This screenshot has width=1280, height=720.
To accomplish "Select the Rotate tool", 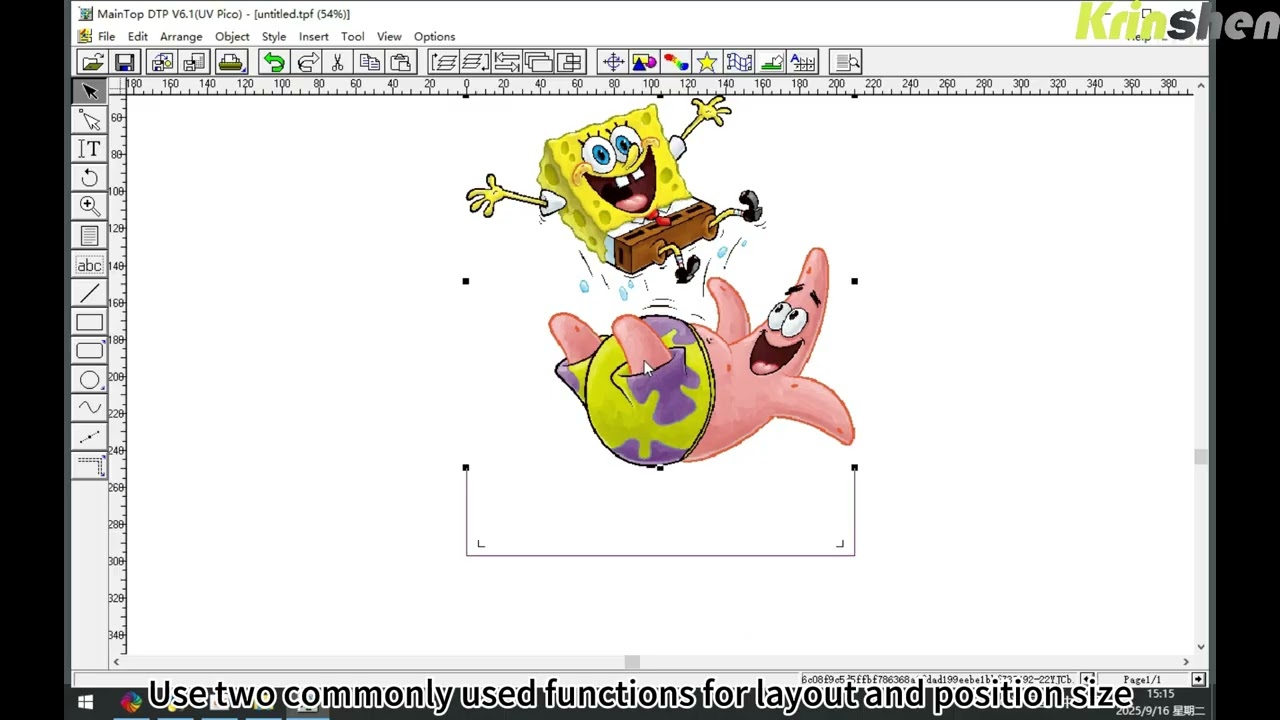I will click(89, 178).
